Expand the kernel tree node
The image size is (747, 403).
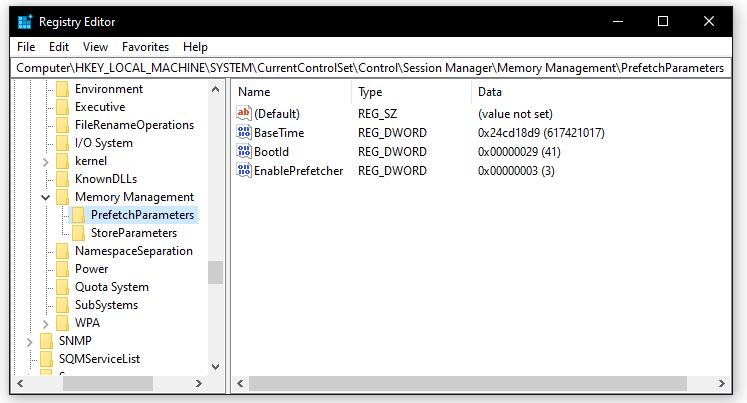point(46,161)
